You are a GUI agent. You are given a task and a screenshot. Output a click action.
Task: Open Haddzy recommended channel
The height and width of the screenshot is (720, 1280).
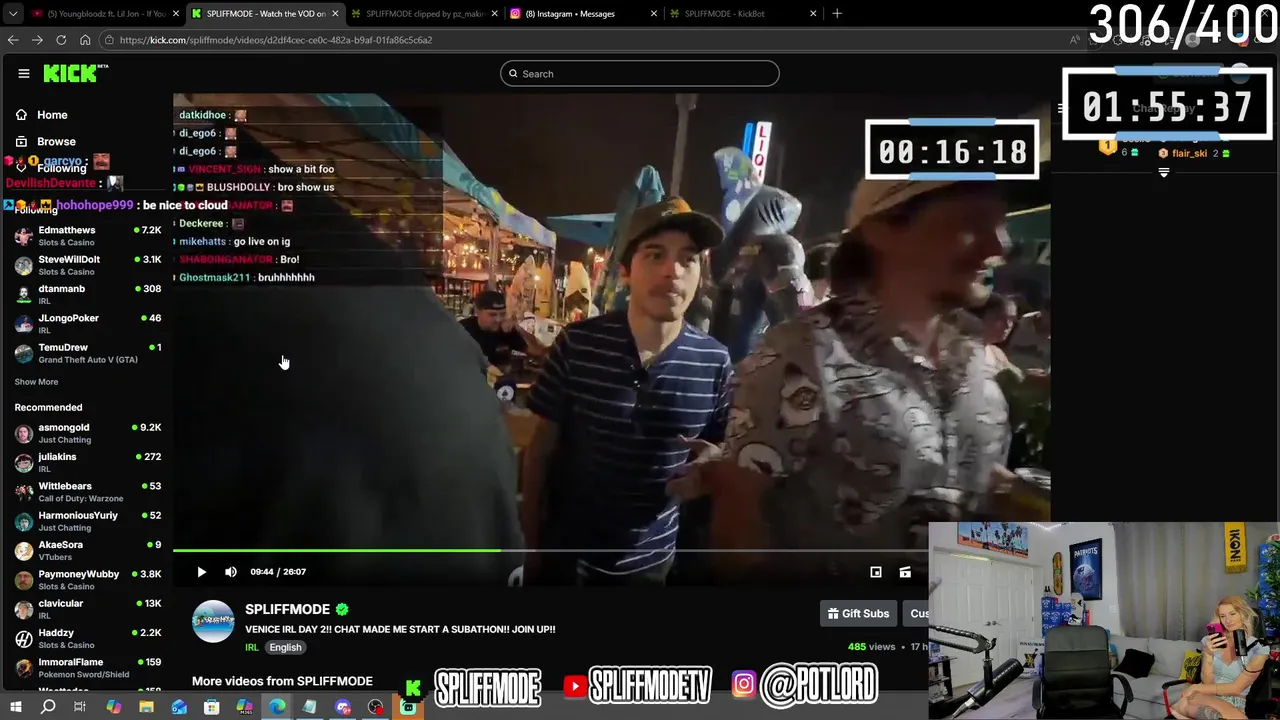[x=88, y=638]
